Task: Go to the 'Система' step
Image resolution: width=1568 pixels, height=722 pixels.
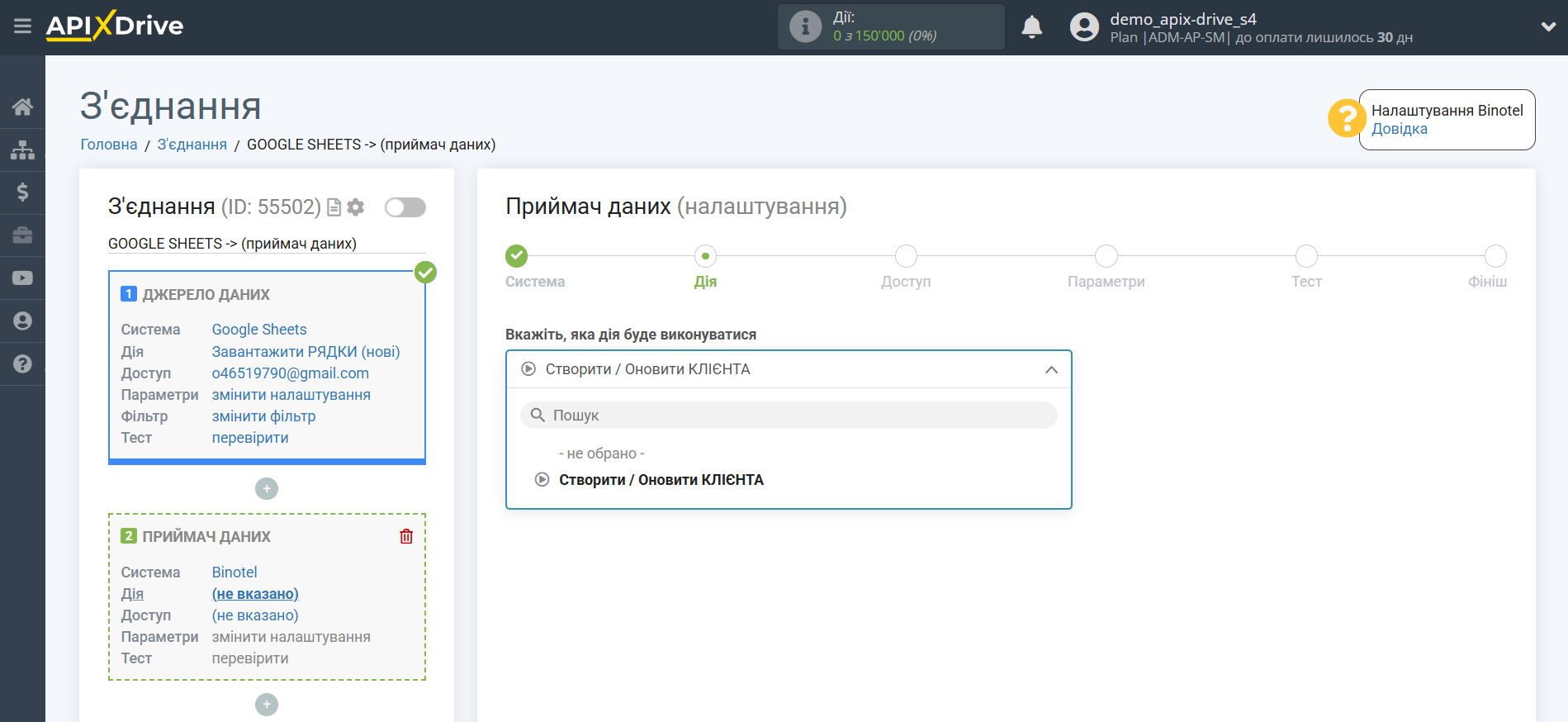Action: pyautogui.click(x=517, y=256)
